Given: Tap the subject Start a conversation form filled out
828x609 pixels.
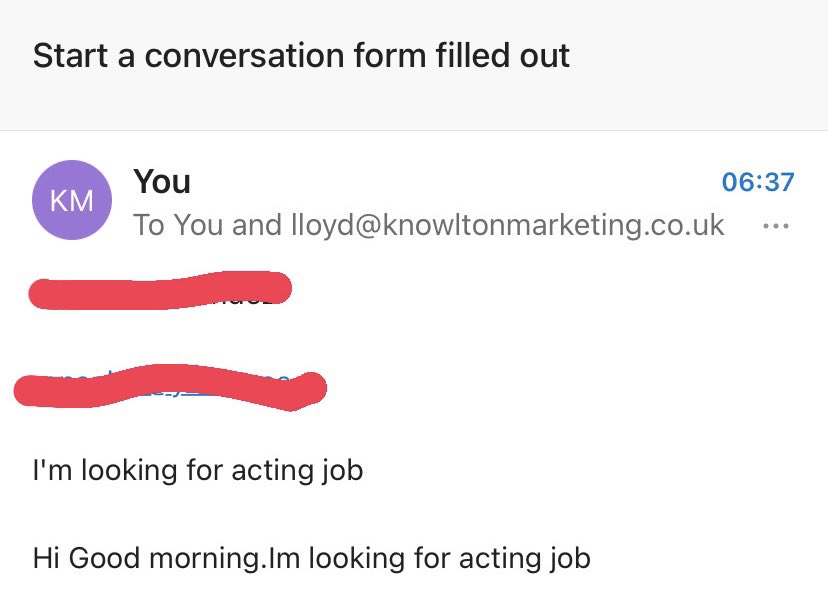Looking at the screenshot, I should coord(301,55).
